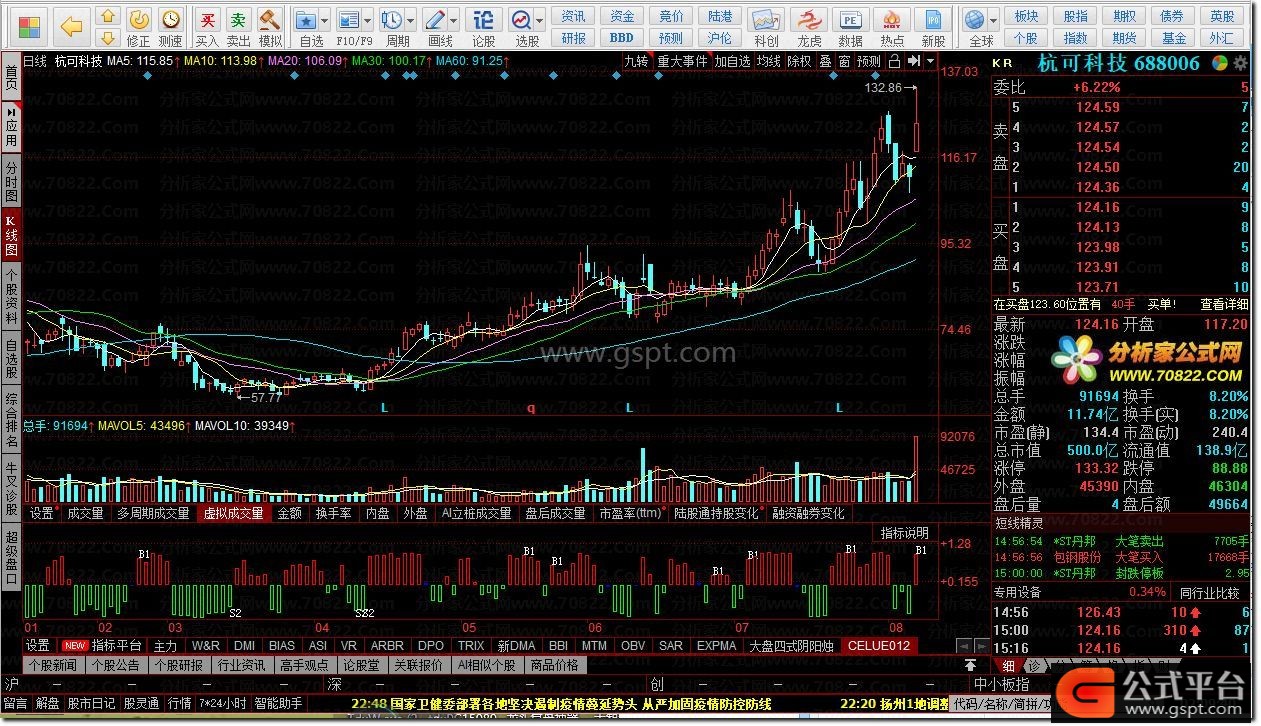1261x726 pixels.
Task: Open the 股市日记 status bar item
Action: click(x=91, y=704)
